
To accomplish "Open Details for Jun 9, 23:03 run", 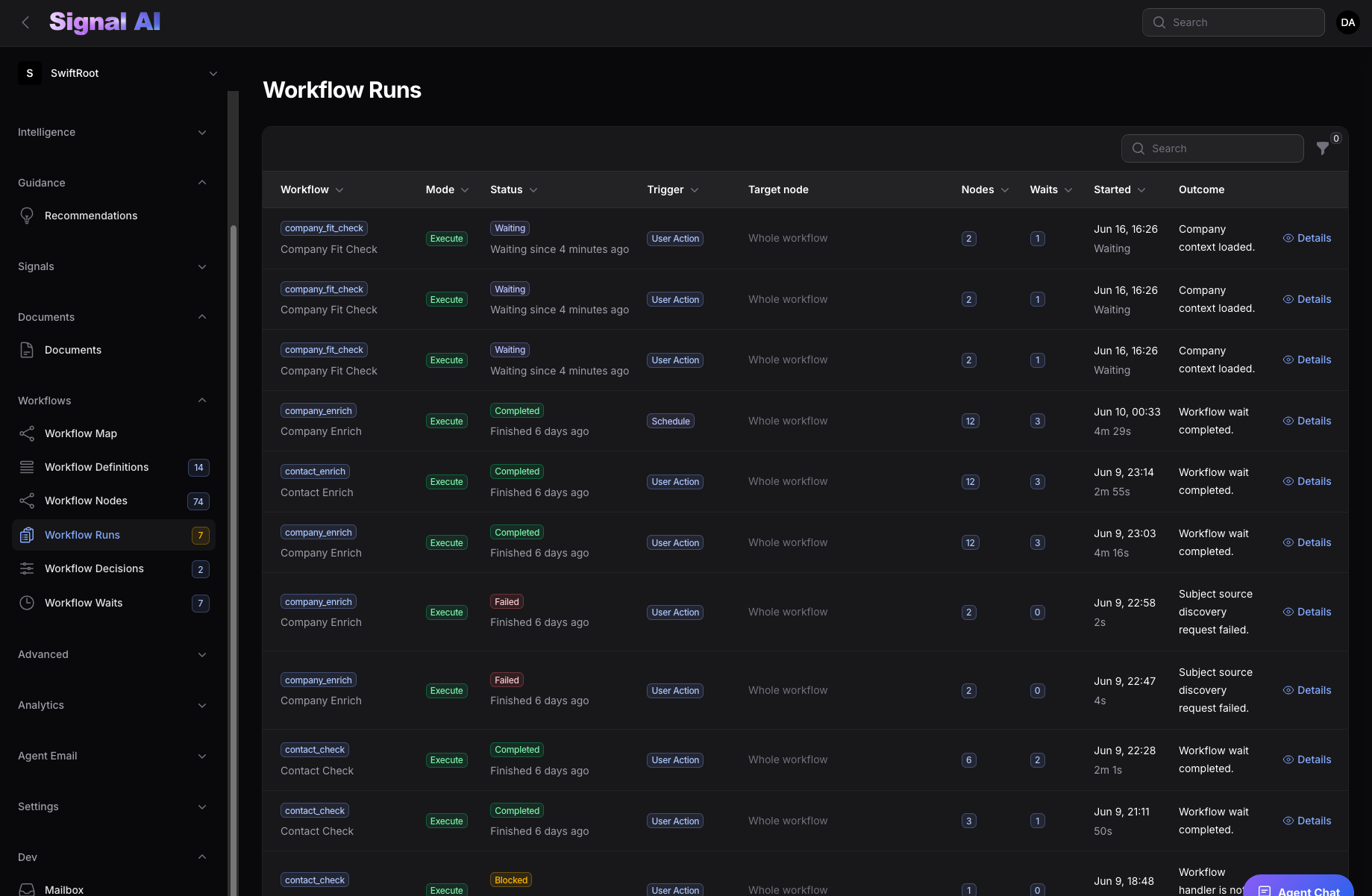I will coord(1307,542).
